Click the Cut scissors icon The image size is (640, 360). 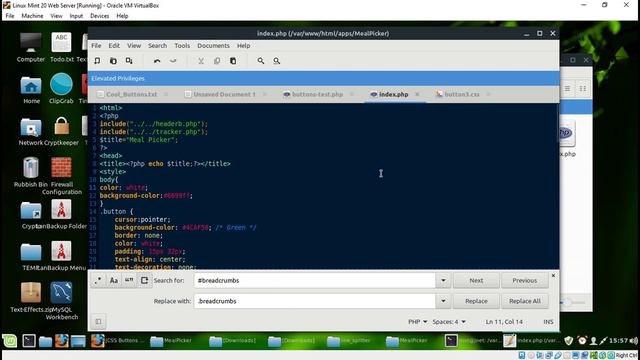(201, 61)
